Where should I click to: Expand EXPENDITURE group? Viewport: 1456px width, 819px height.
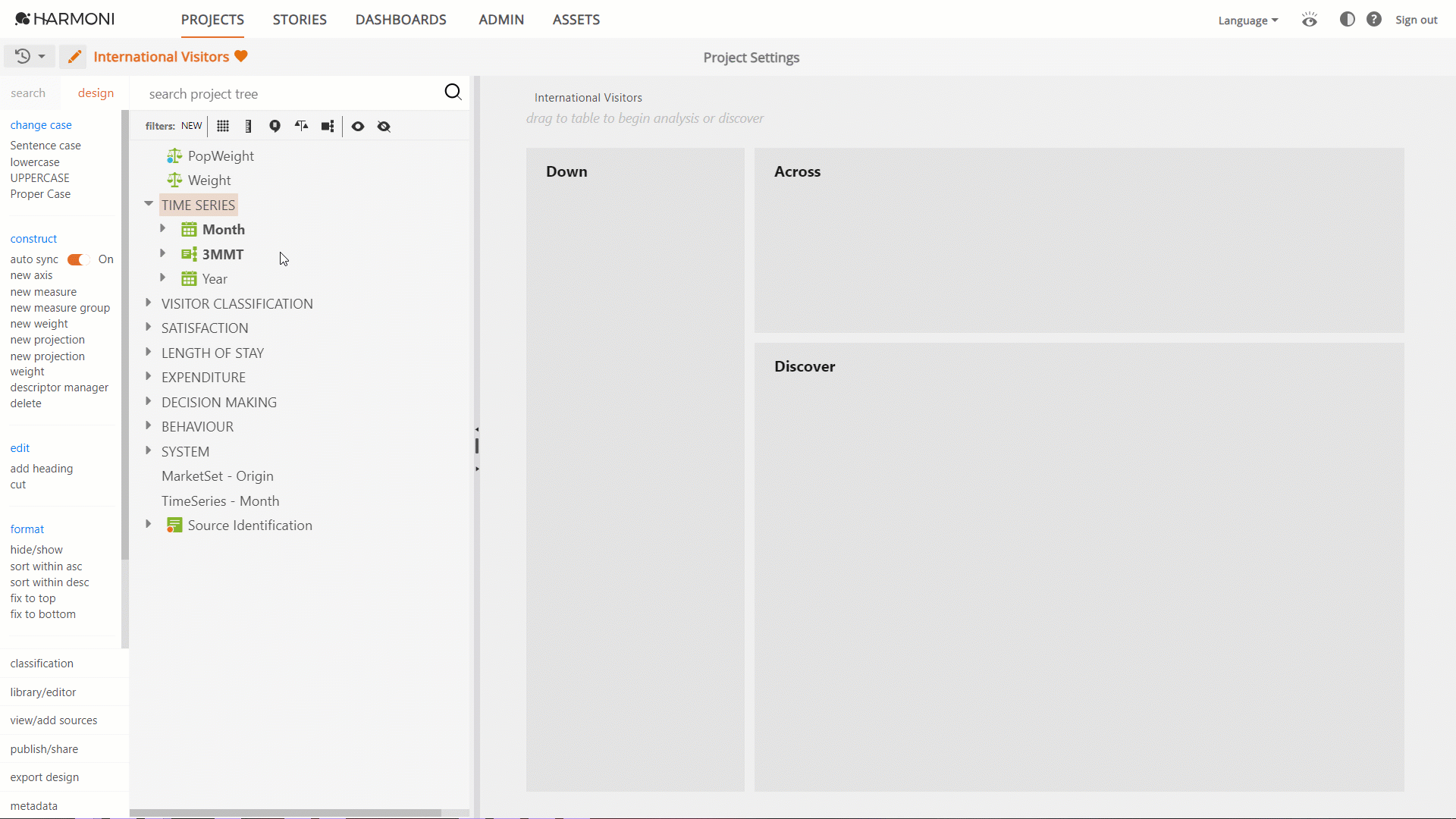148,376
